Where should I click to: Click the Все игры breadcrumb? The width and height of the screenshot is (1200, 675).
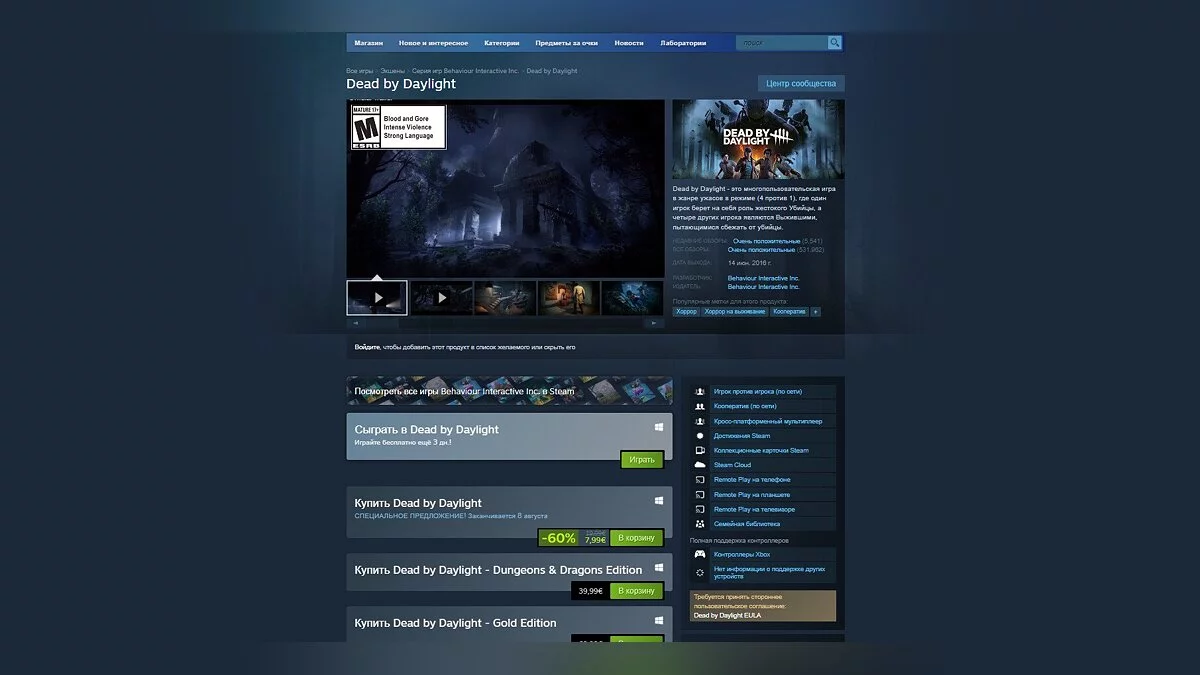(x=359, y=71)
